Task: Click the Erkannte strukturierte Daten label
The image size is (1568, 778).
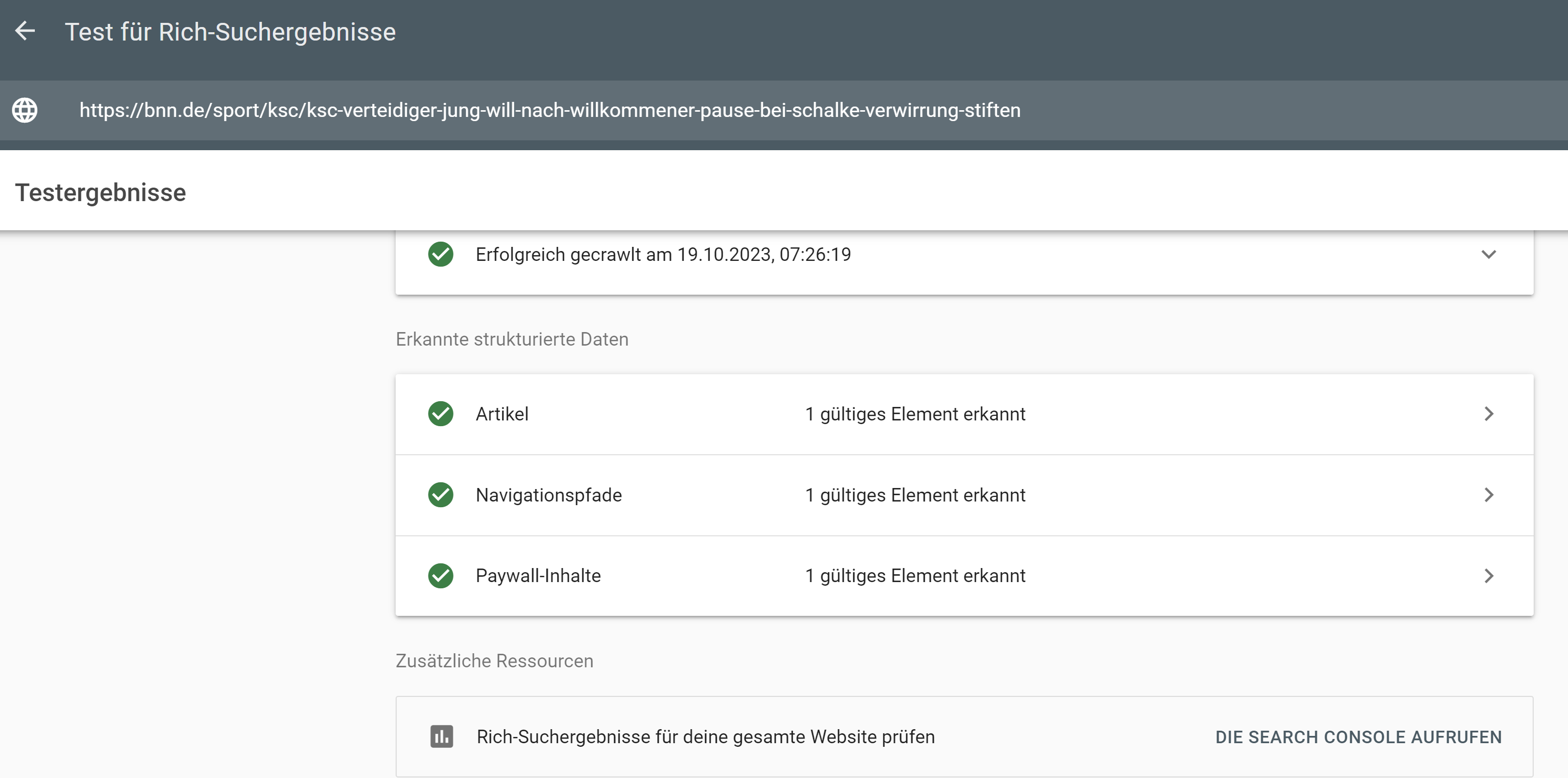Action: (x=512, y=339)
